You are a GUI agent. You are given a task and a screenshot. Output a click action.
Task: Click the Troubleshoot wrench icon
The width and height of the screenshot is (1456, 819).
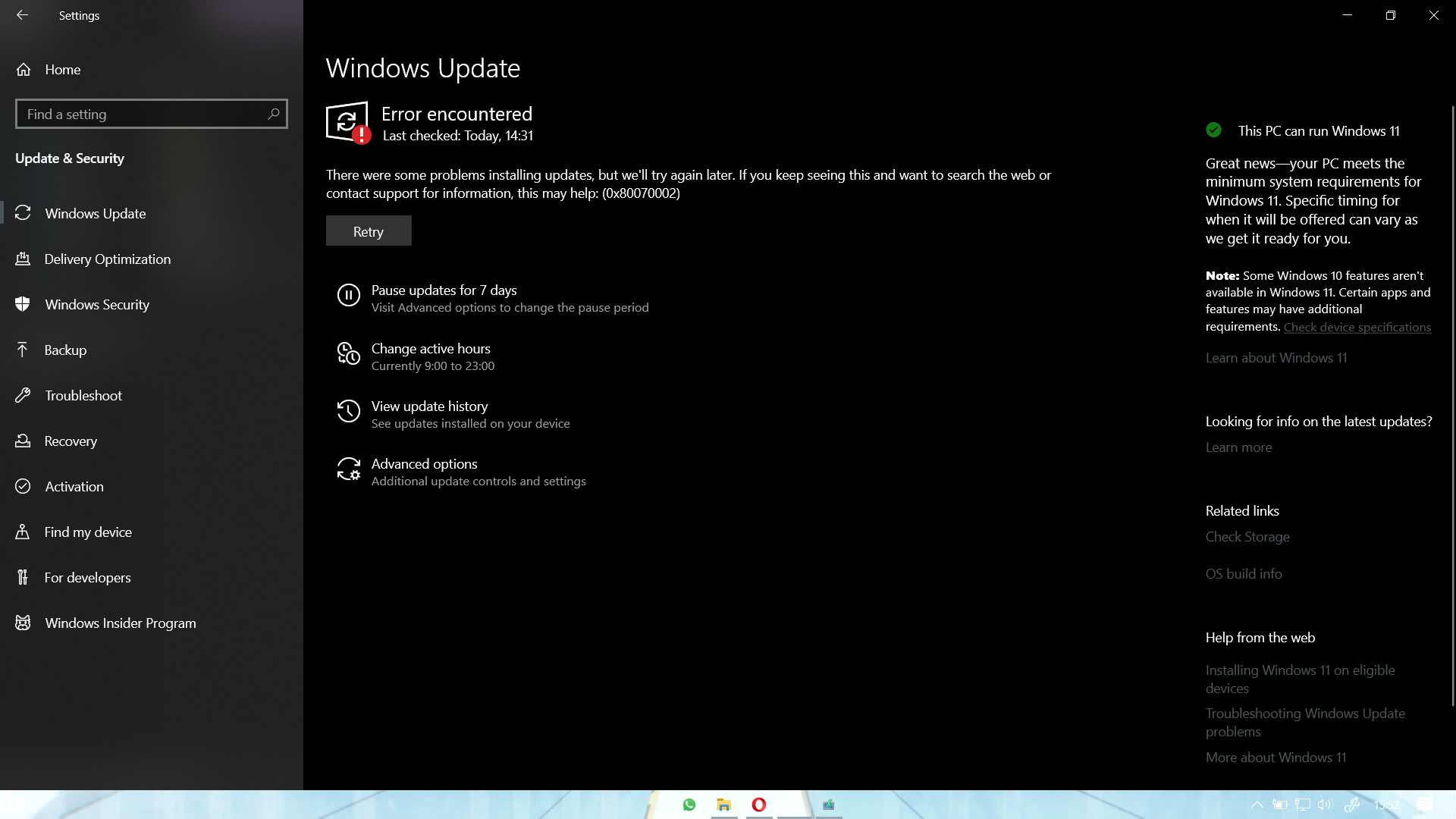[23, 395]
